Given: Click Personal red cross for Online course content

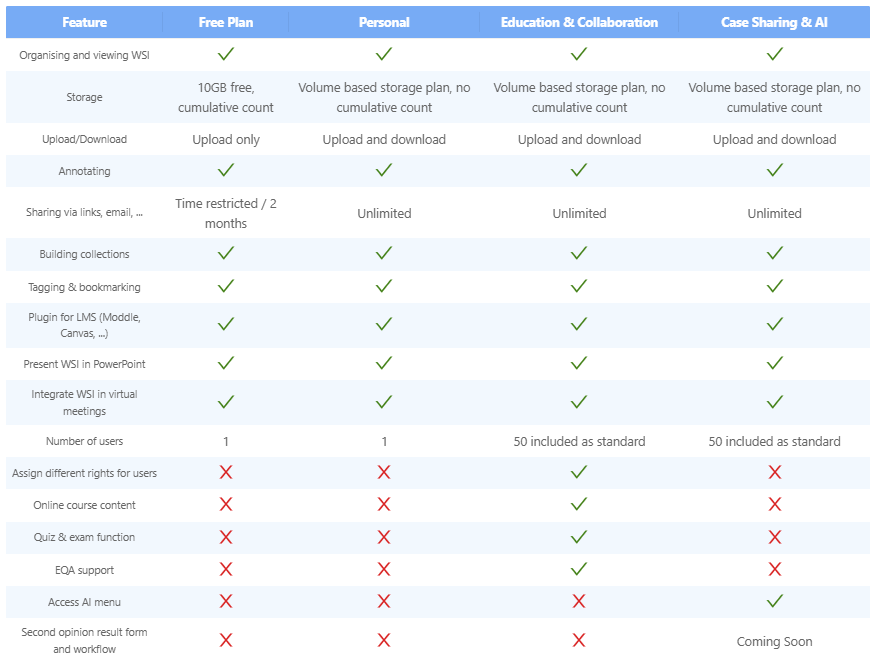Looking at the screenshot, I should pos(384,505).
